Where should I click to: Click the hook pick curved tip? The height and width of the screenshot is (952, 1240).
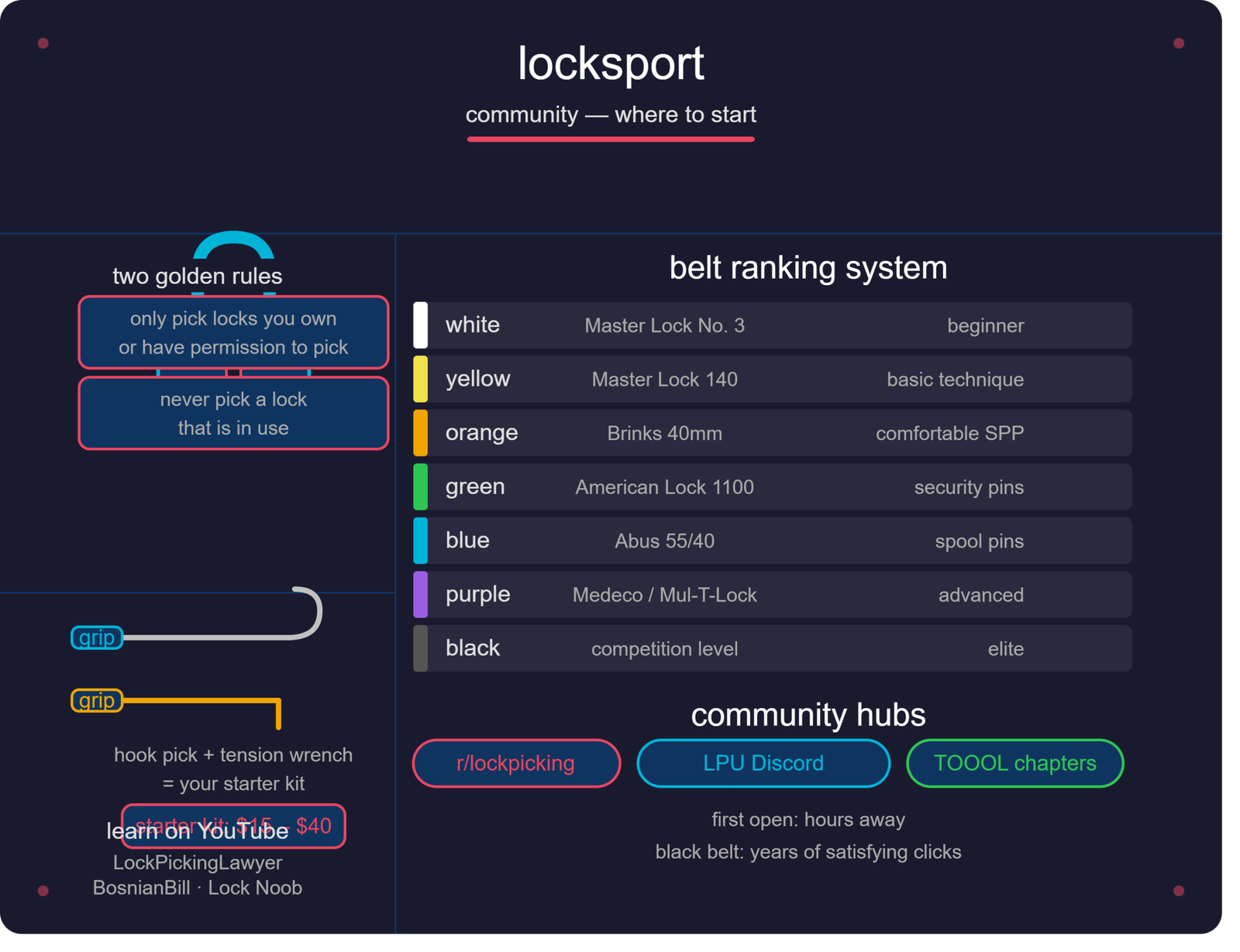click(308, 612)
